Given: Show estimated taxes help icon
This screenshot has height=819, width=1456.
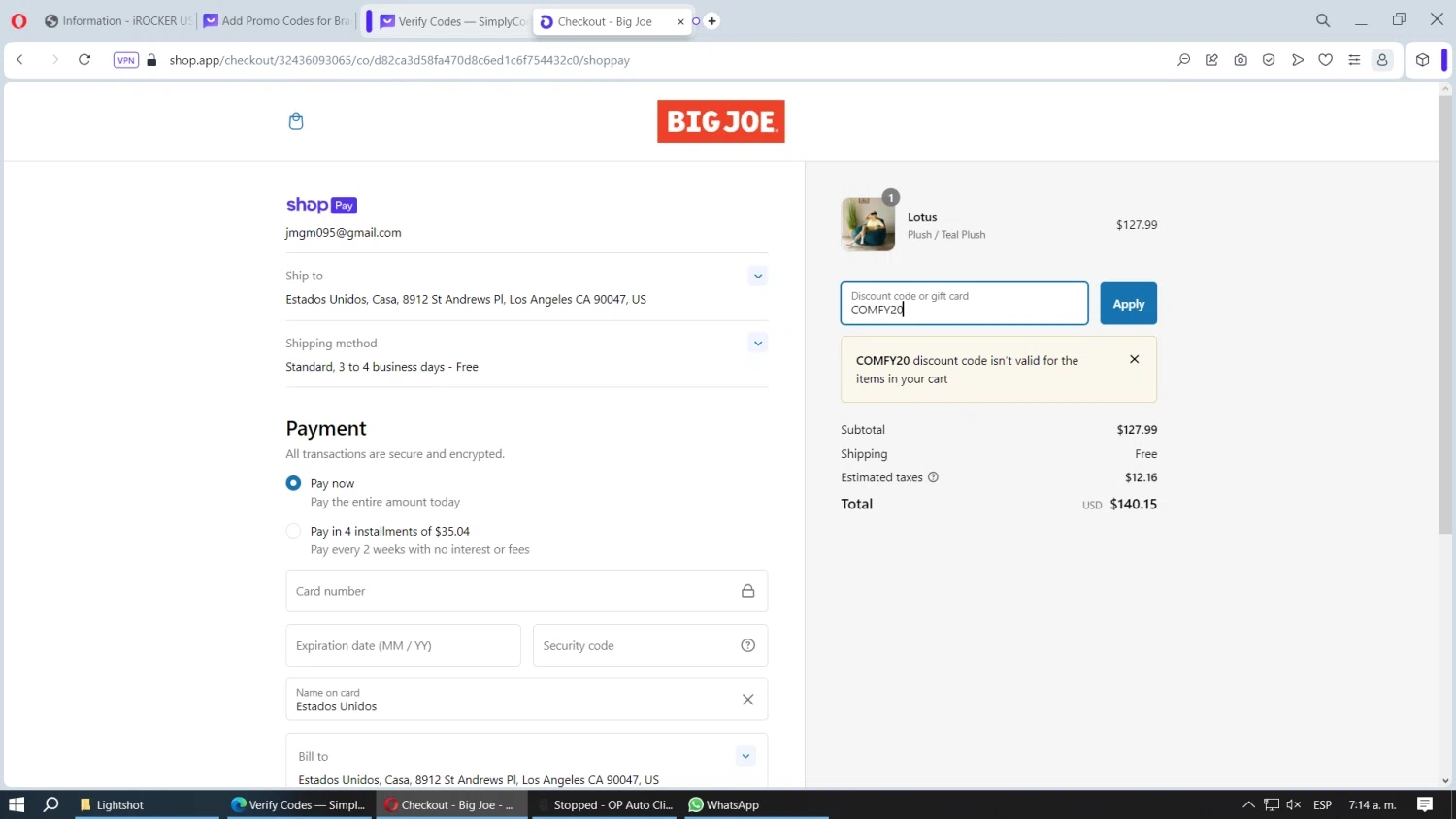Looking at the screenshot, I should [933, 477].
